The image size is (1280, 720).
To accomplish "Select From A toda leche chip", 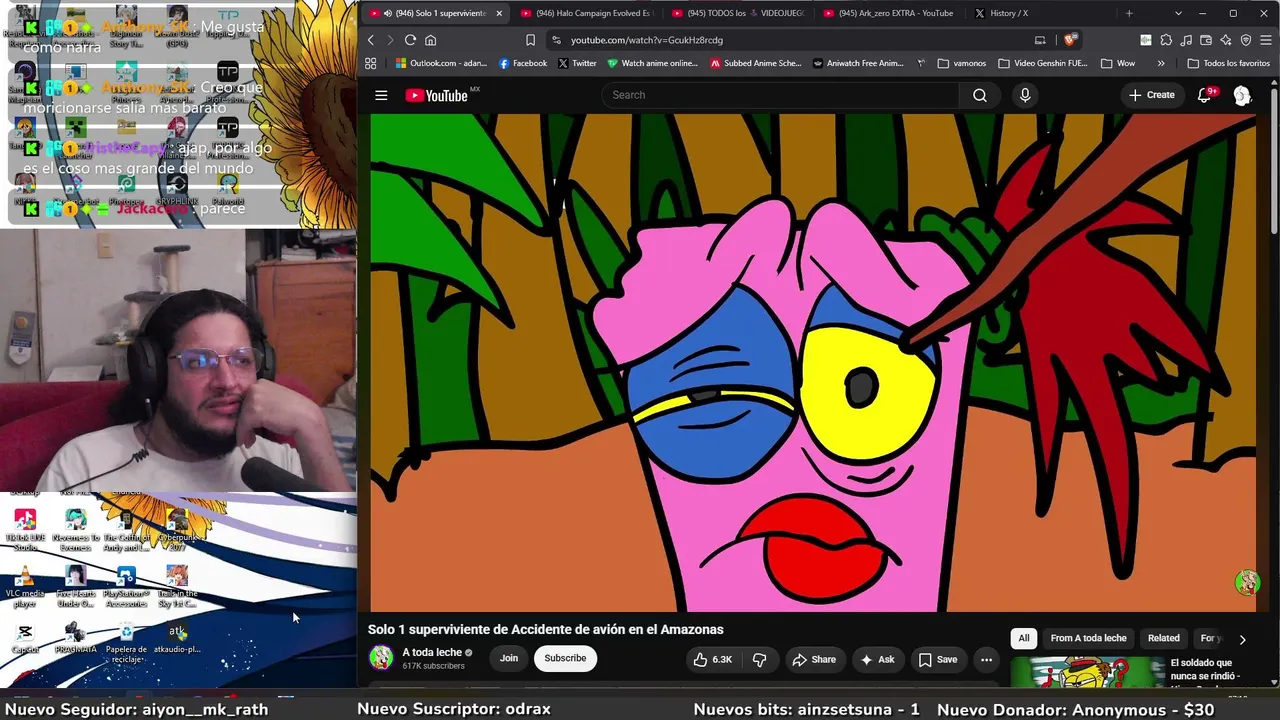I will pos(1088,638).
